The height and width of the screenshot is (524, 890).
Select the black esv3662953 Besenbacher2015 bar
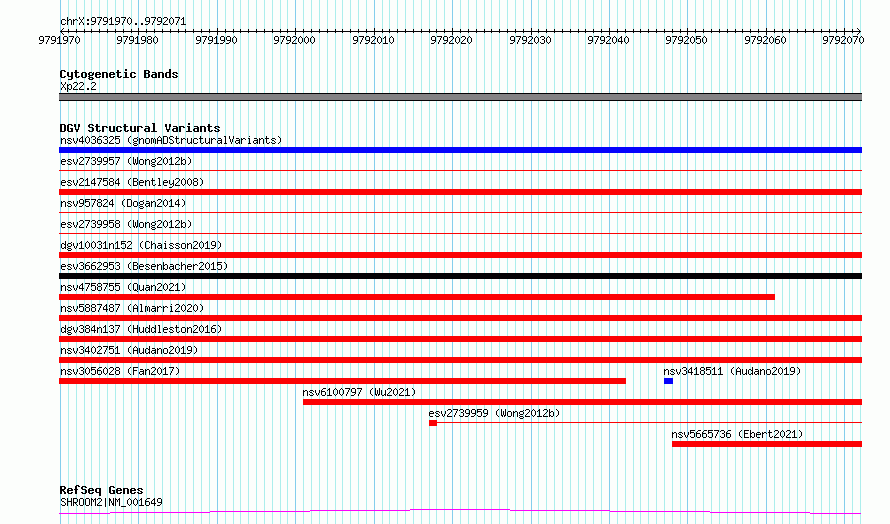pyautogui.click(x=460, y=276)
